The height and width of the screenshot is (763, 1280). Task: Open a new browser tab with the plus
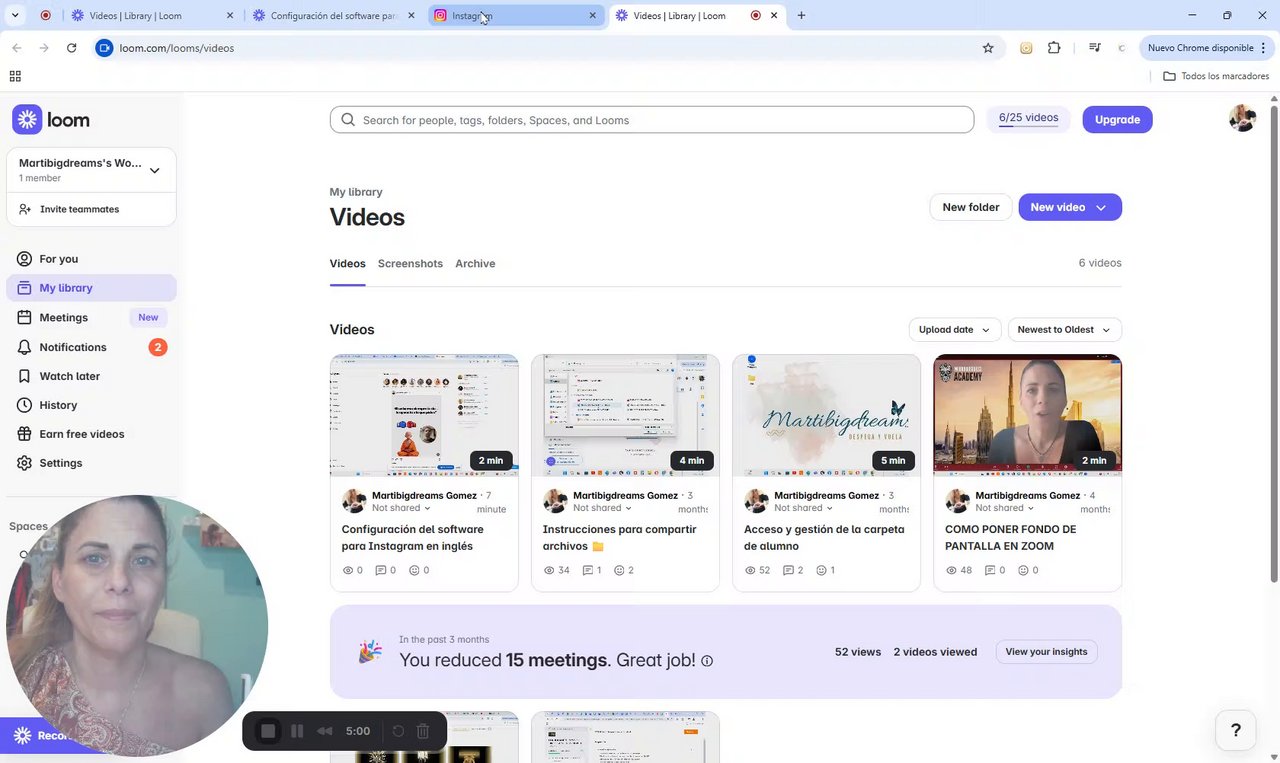[x=801, y=16]
